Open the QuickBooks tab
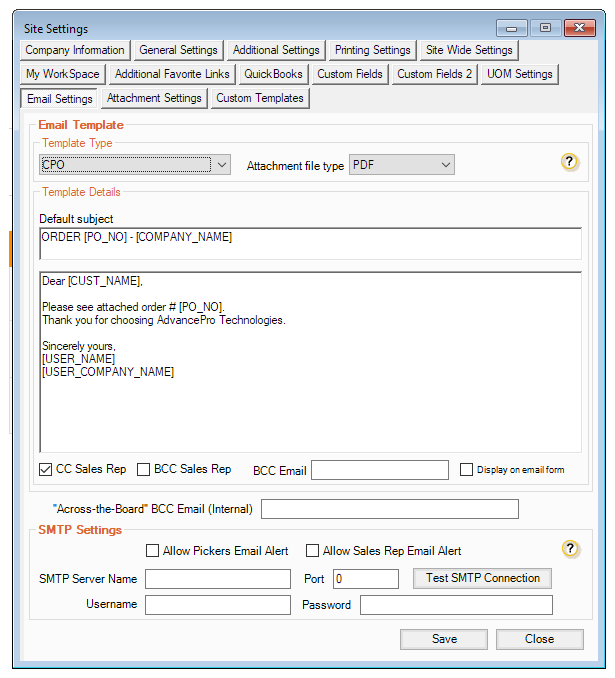The width and height of the screenshot is (615, 678). click(273, 74)
